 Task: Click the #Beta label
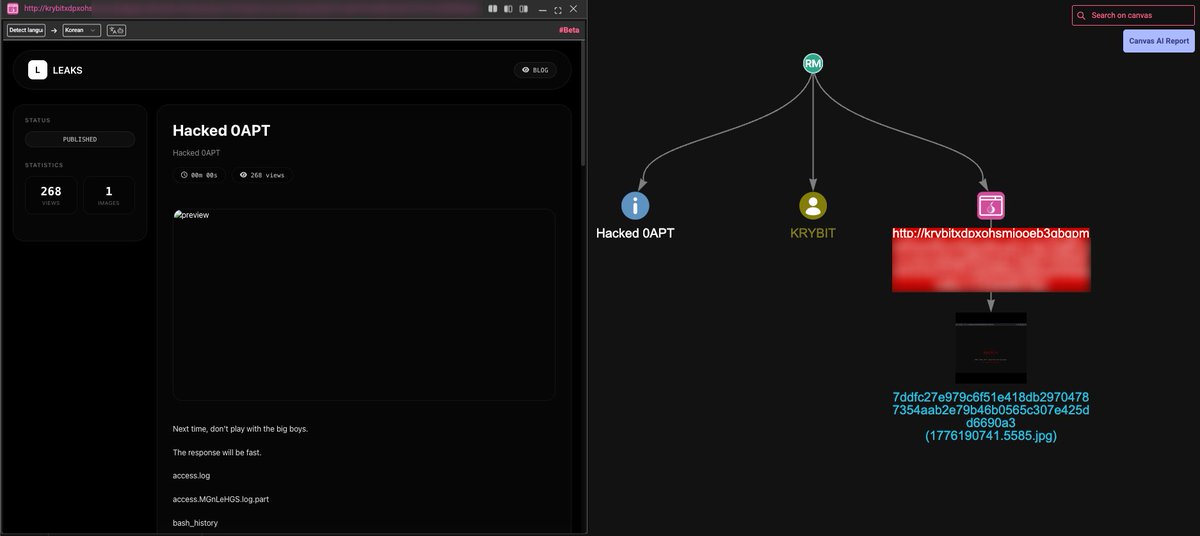pyautogui.click(x=569, y=30)
